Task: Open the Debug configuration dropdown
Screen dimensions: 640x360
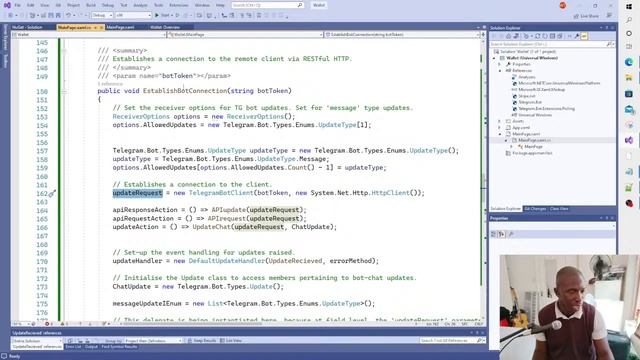Action: (102, 16)
